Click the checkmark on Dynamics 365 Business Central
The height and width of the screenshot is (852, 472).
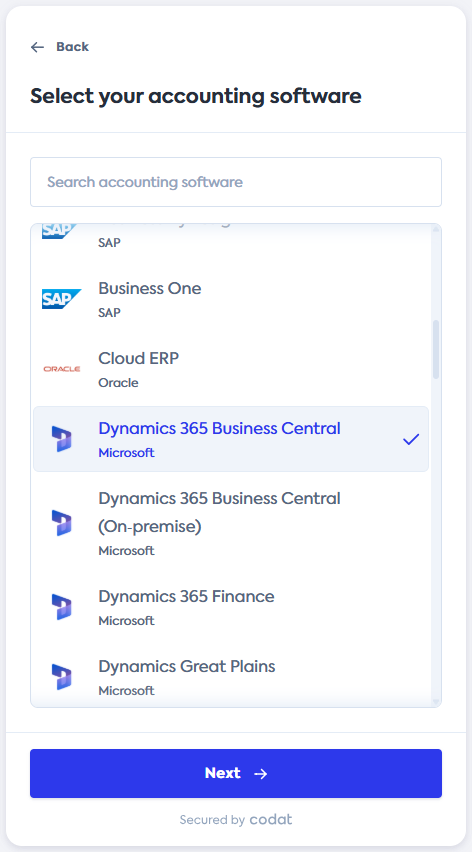[411, 440]
